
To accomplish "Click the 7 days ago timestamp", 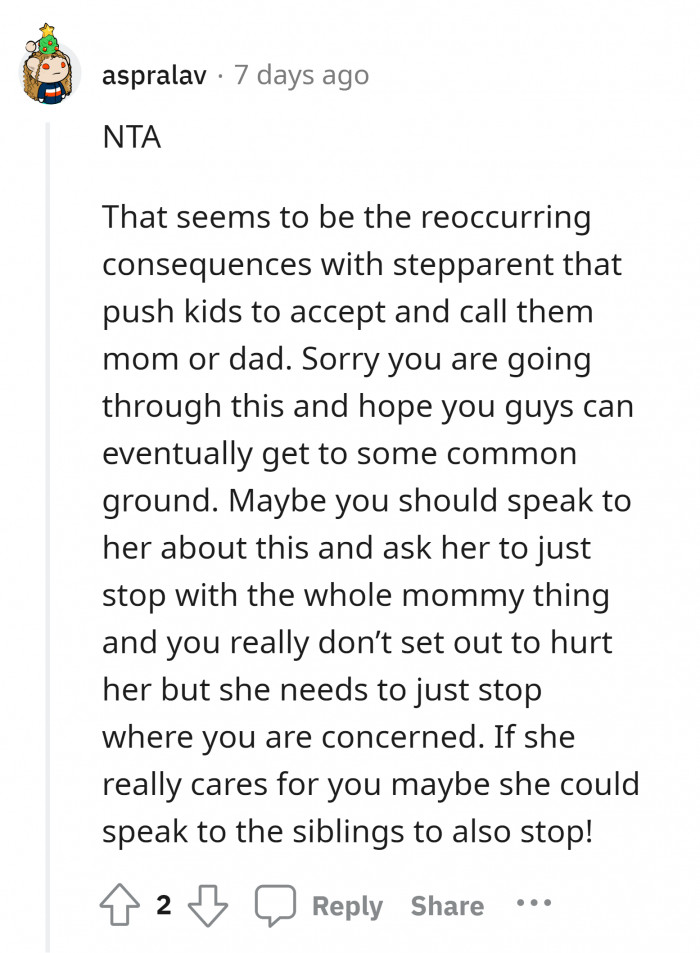I will (300, 74).
